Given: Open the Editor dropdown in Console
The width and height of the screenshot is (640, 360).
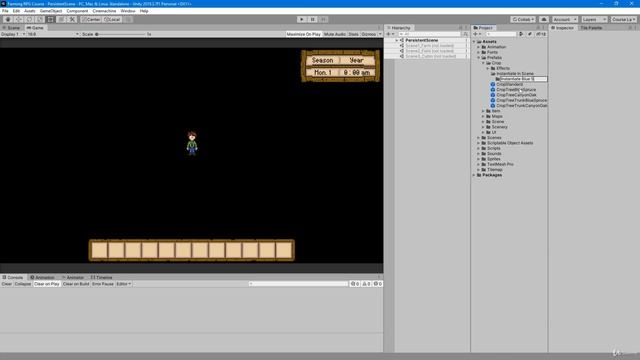Looking at the screenshot, I should point(124,284).
